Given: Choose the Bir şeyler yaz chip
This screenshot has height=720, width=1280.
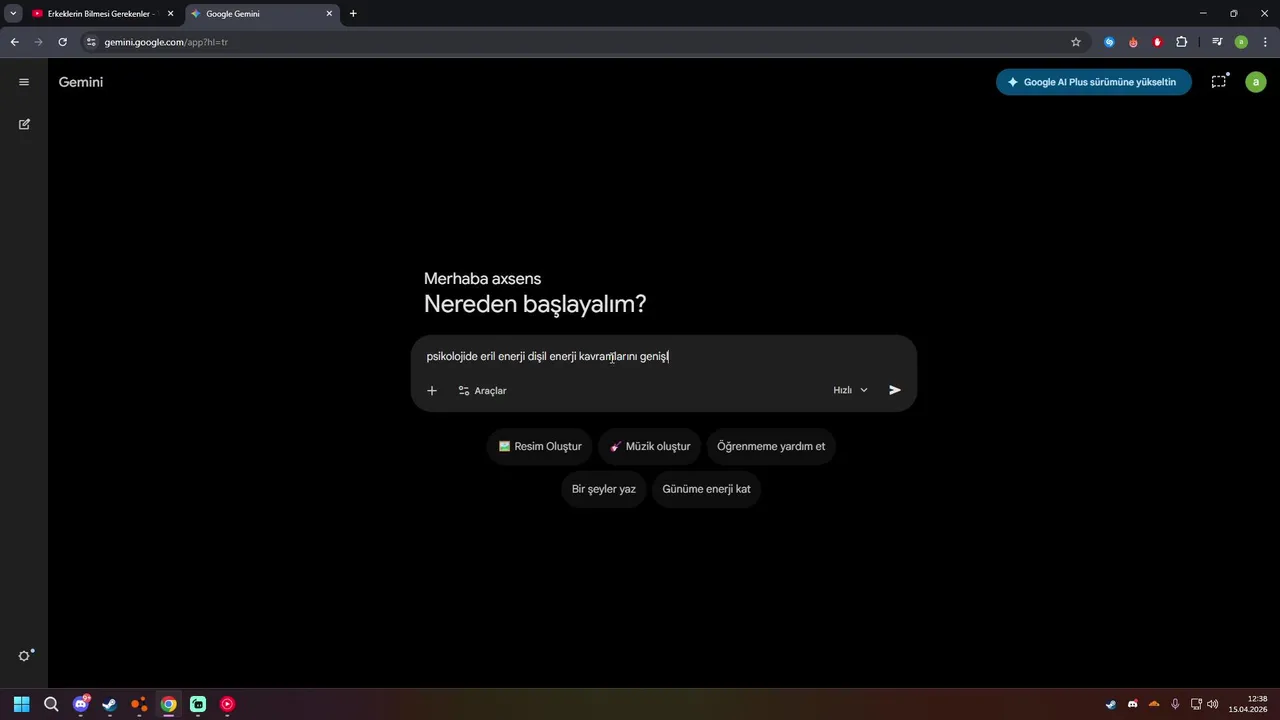Looking at the screenshot, I should 604,489.
